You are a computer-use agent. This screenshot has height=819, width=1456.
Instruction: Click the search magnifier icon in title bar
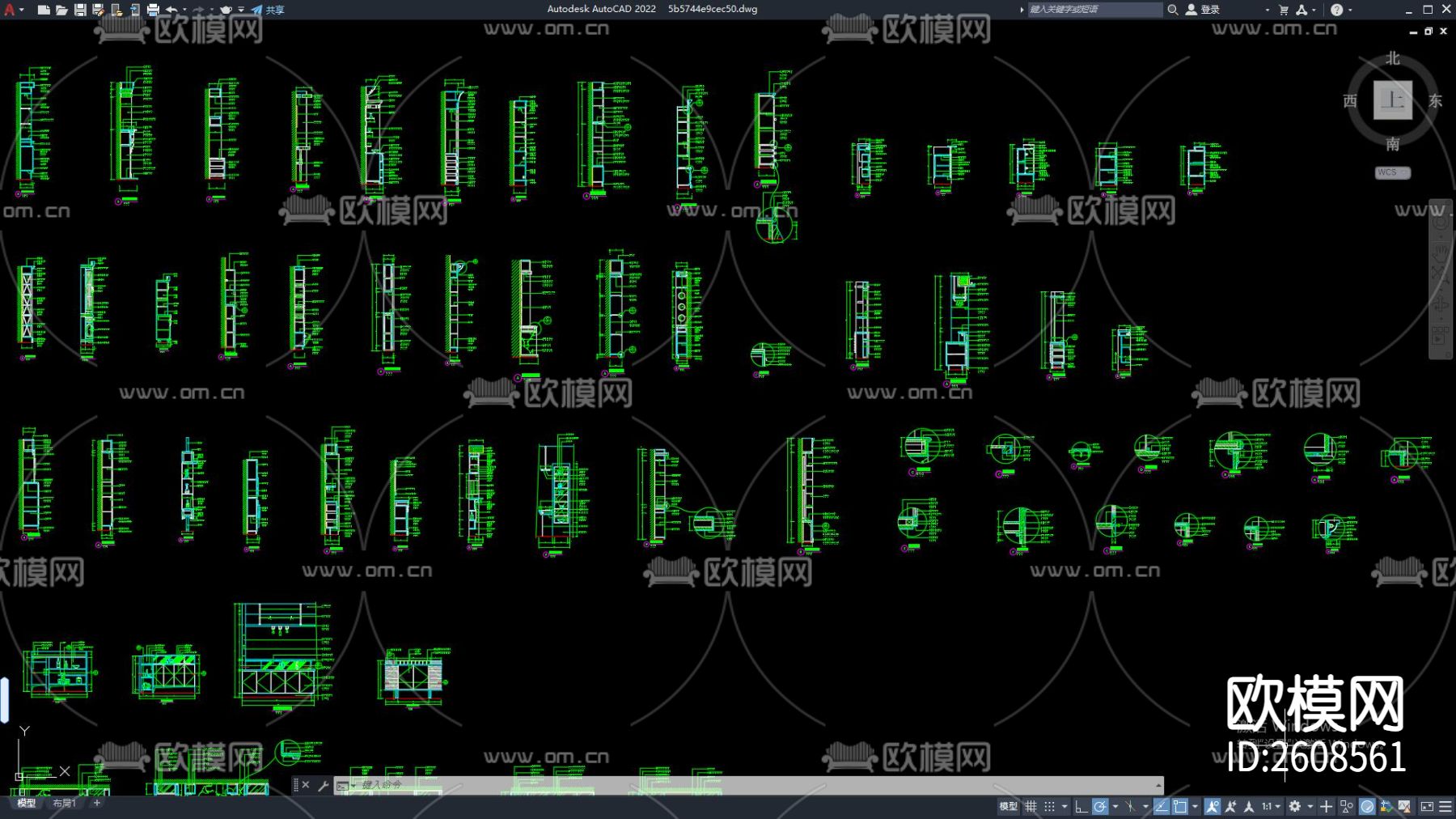click(x=1173, y=10)
